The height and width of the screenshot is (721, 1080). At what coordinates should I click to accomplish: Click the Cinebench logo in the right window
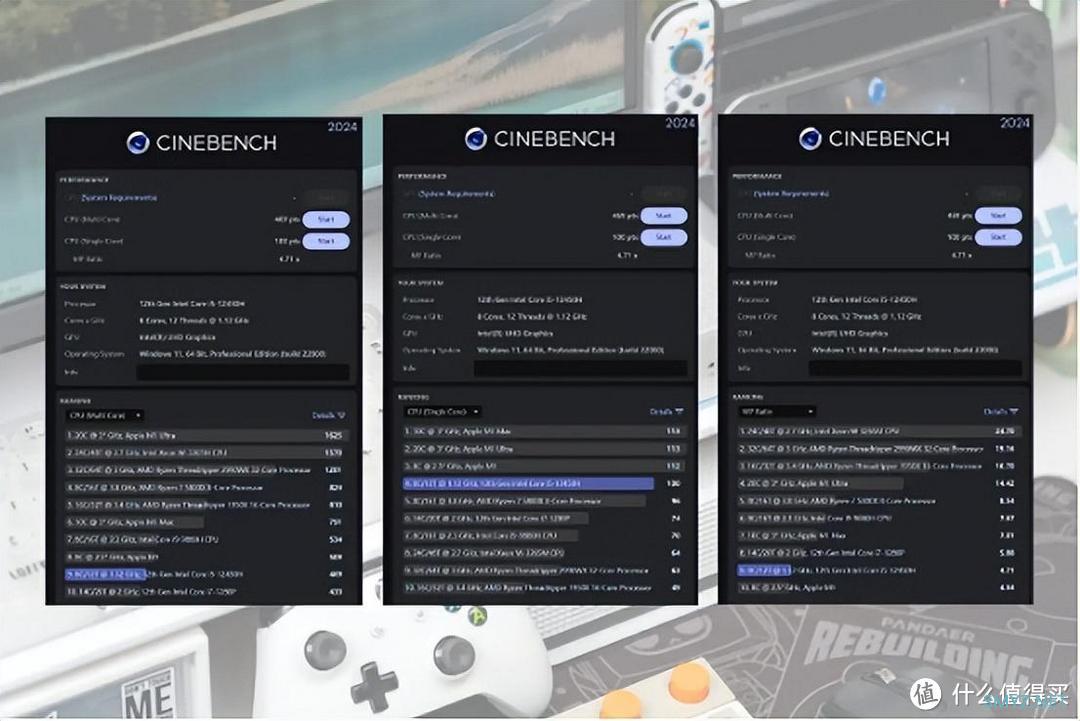click(874, 138)
